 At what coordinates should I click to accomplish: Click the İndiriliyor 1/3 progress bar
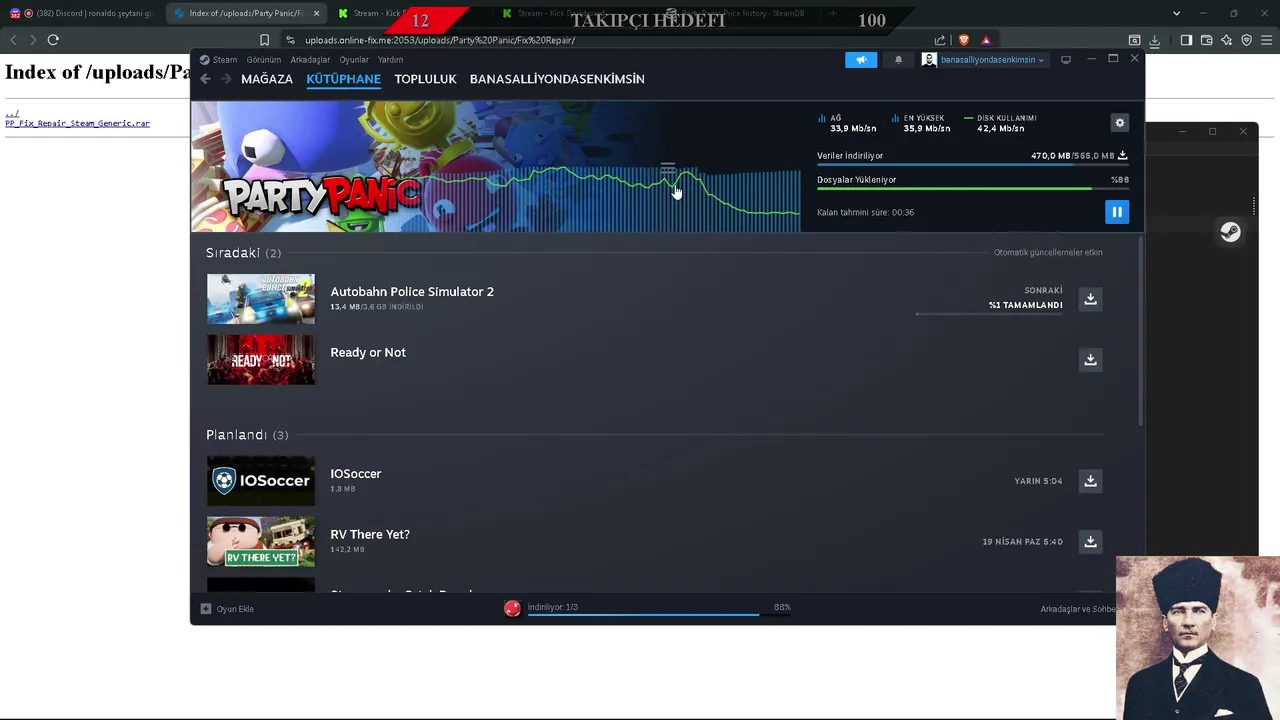tap(659, 614)
